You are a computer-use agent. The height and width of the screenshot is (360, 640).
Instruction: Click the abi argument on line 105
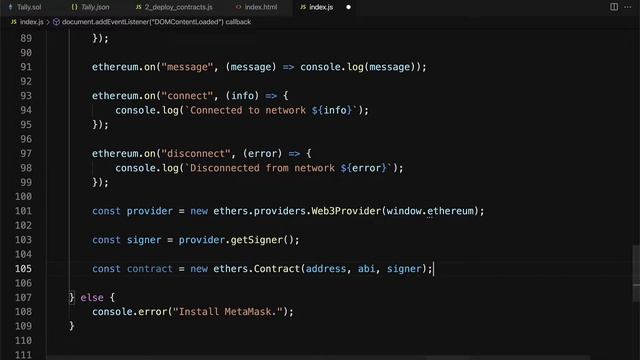(366, 269)
